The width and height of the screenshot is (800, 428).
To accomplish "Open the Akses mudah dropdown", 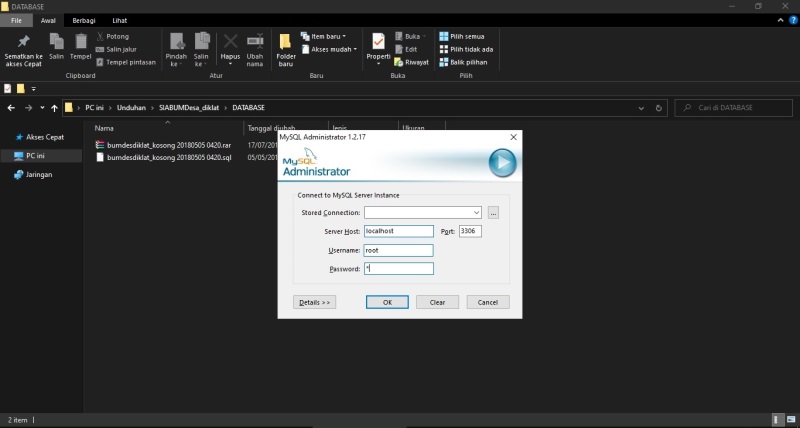I will click(x=329, y=49).
